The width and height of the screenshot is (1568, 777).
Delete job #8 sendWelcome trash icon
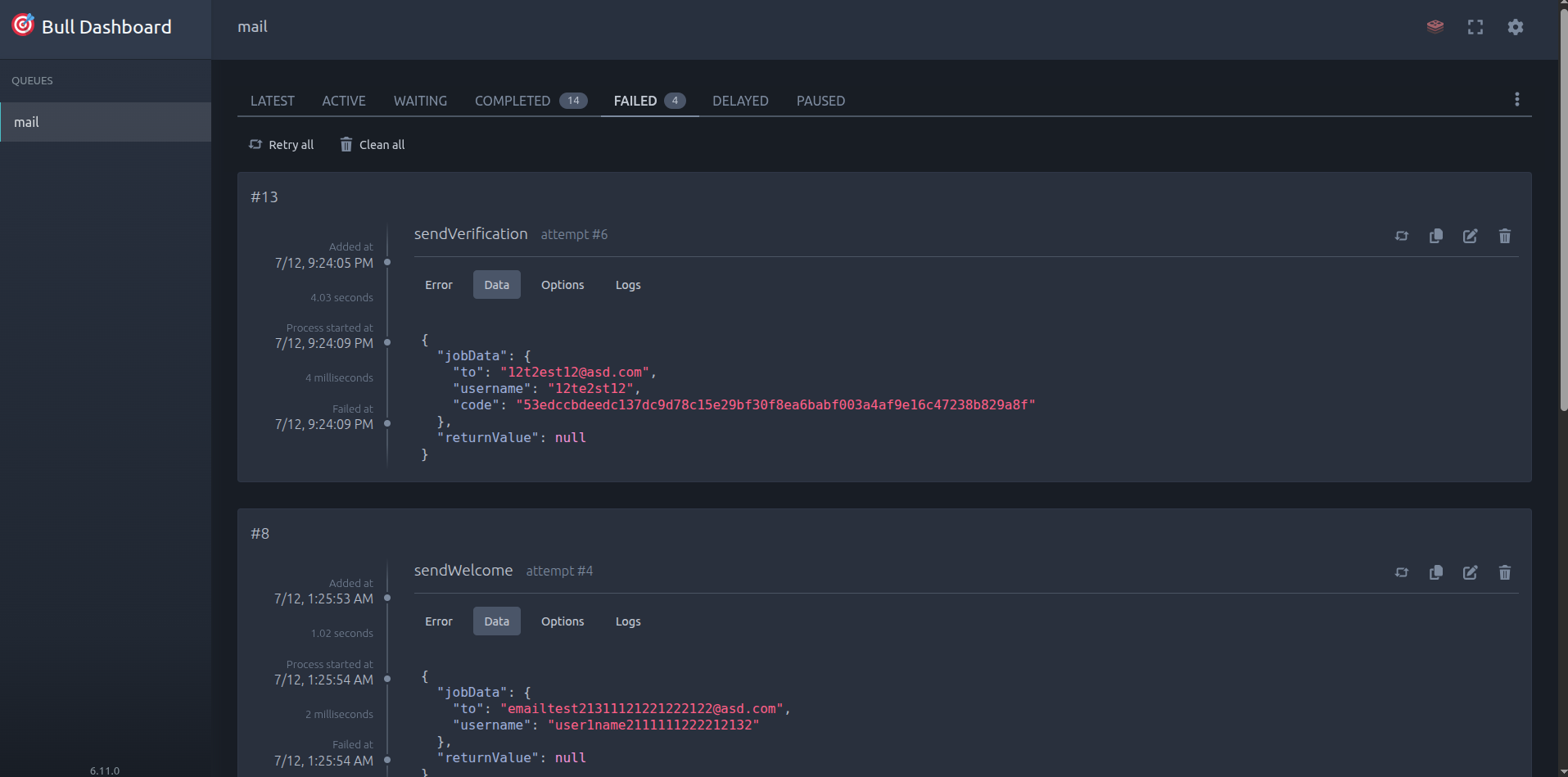point(1505,572)
